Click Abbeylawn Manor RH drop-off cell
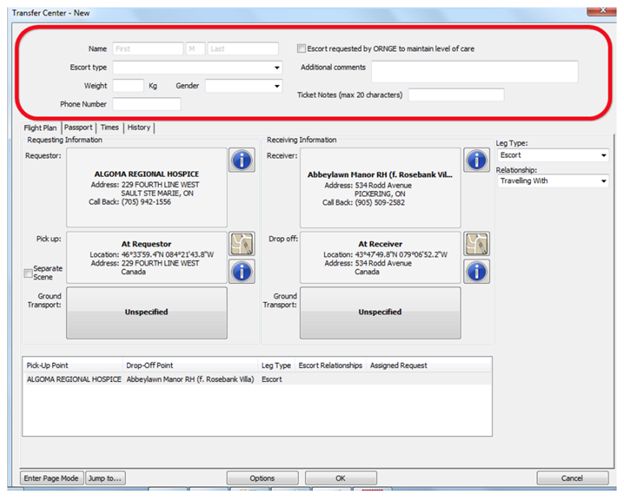 pyautogui.click(x=190, y=379)
